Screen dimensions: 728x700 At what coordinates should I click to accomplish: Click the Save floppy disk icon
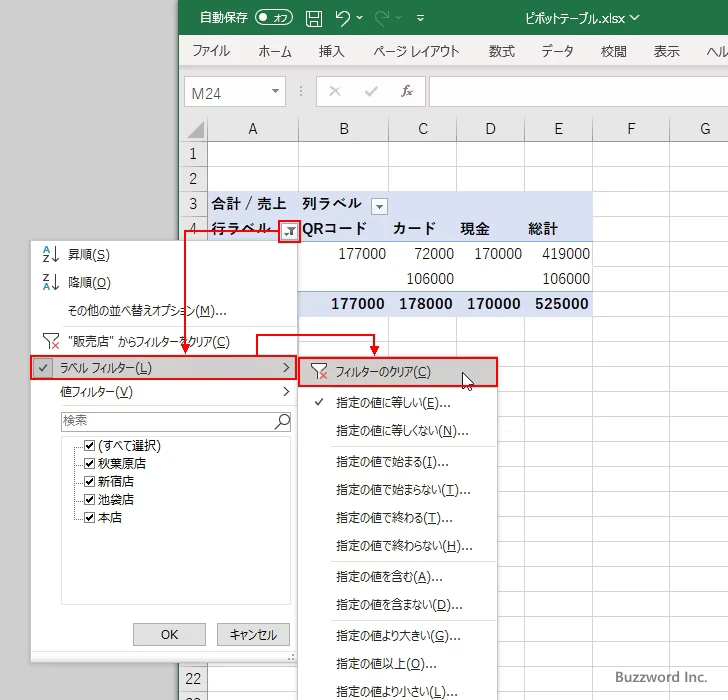coord(314,19)
